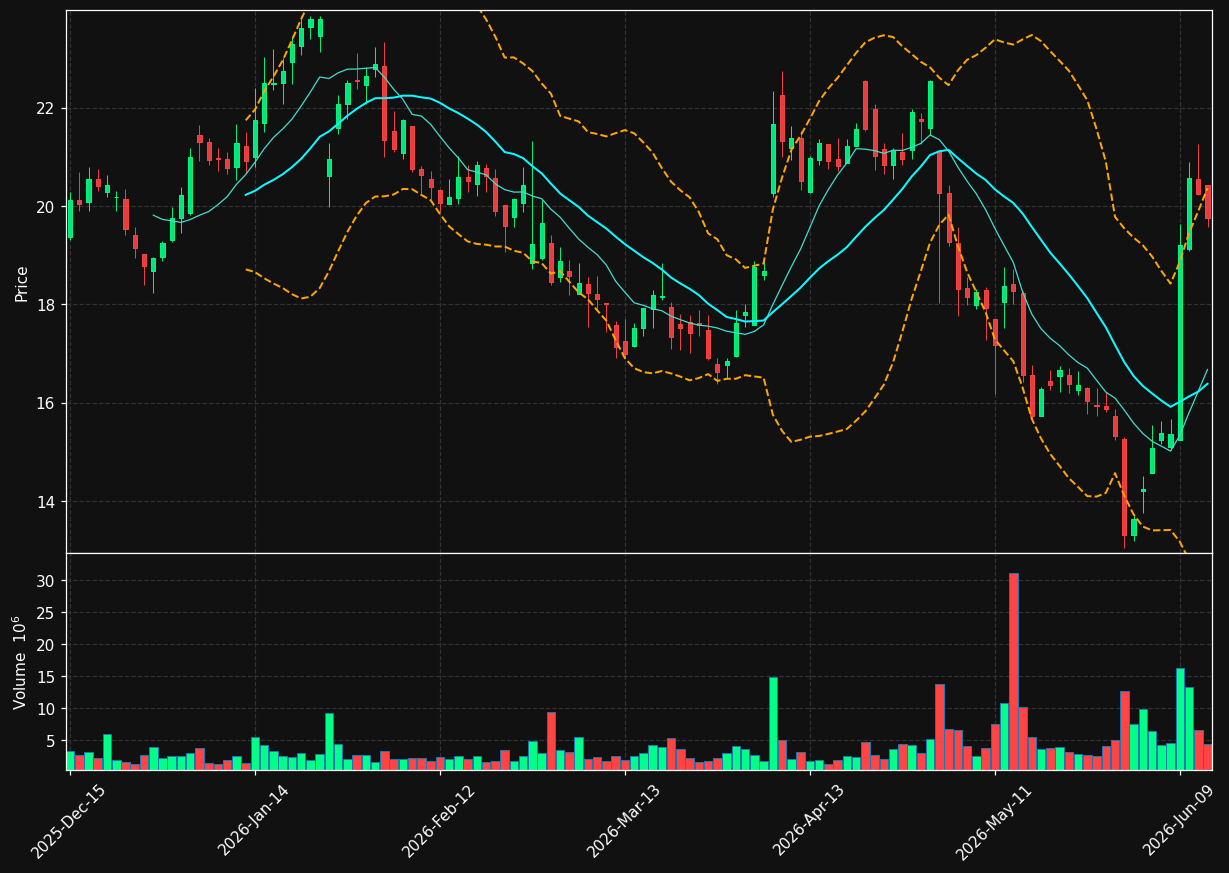Click price tick label 16
The width and height of the screenshot is (1229, 873).
coord(47,404)
